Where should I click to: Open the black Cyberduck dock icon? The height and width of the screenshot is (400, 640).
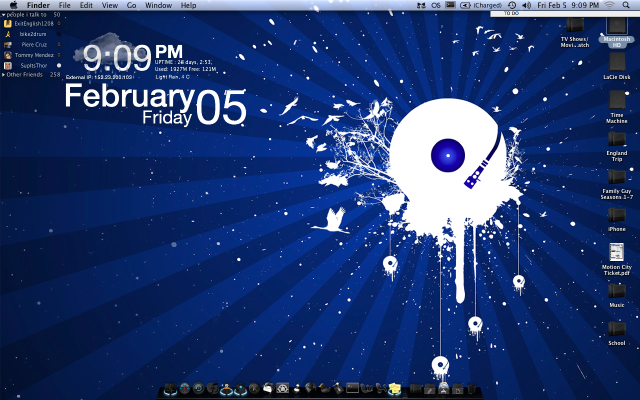pyautogui.click(x=325, y=388)
